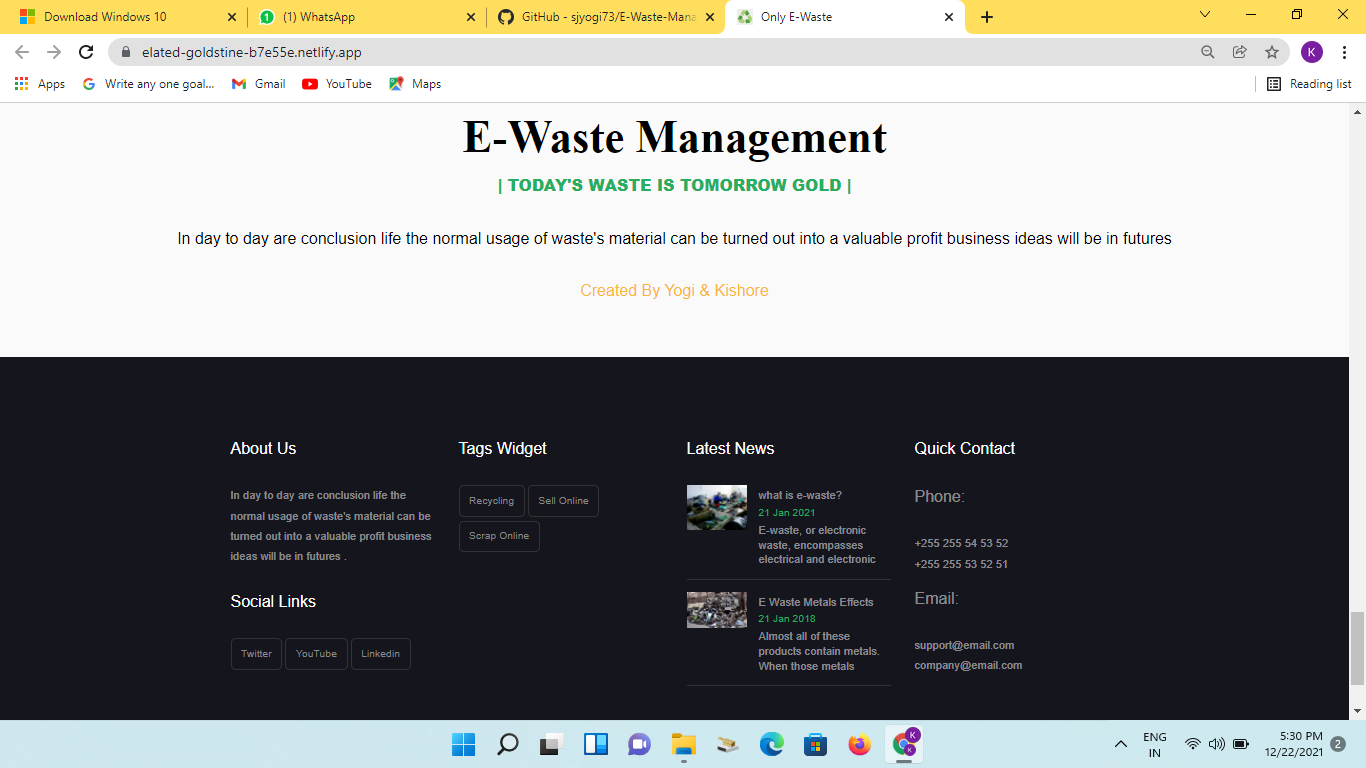The image size is (1366, 768).
Task: Open Gmail from the bookmarks bar
Action: click(x=257, y=84)
